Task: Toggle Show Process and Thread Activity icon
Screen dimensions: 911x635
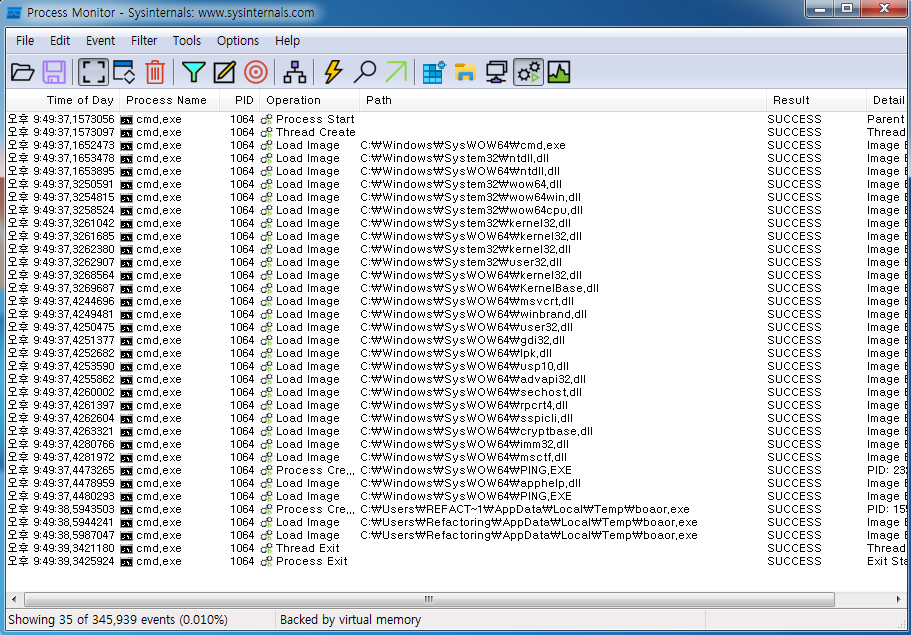Action: point(528,72)
